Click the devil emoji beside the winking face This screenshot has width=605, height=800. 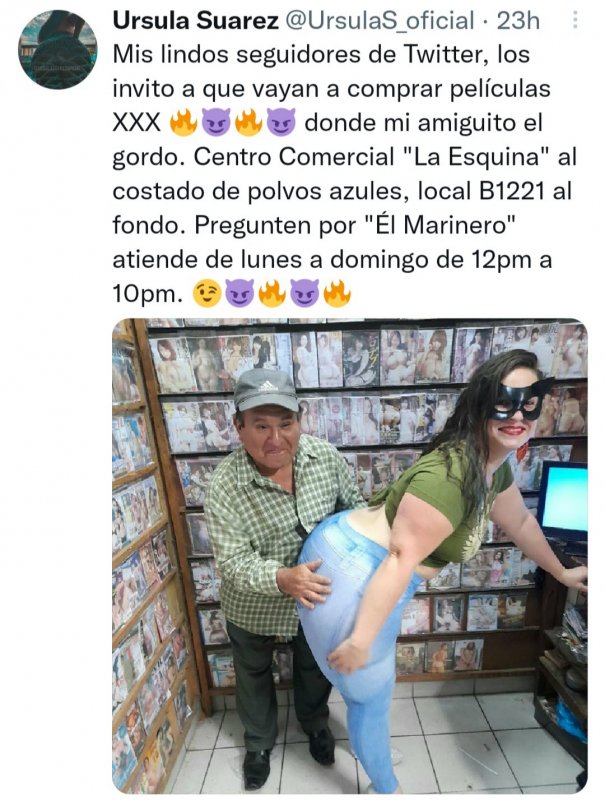coord(239,294)
